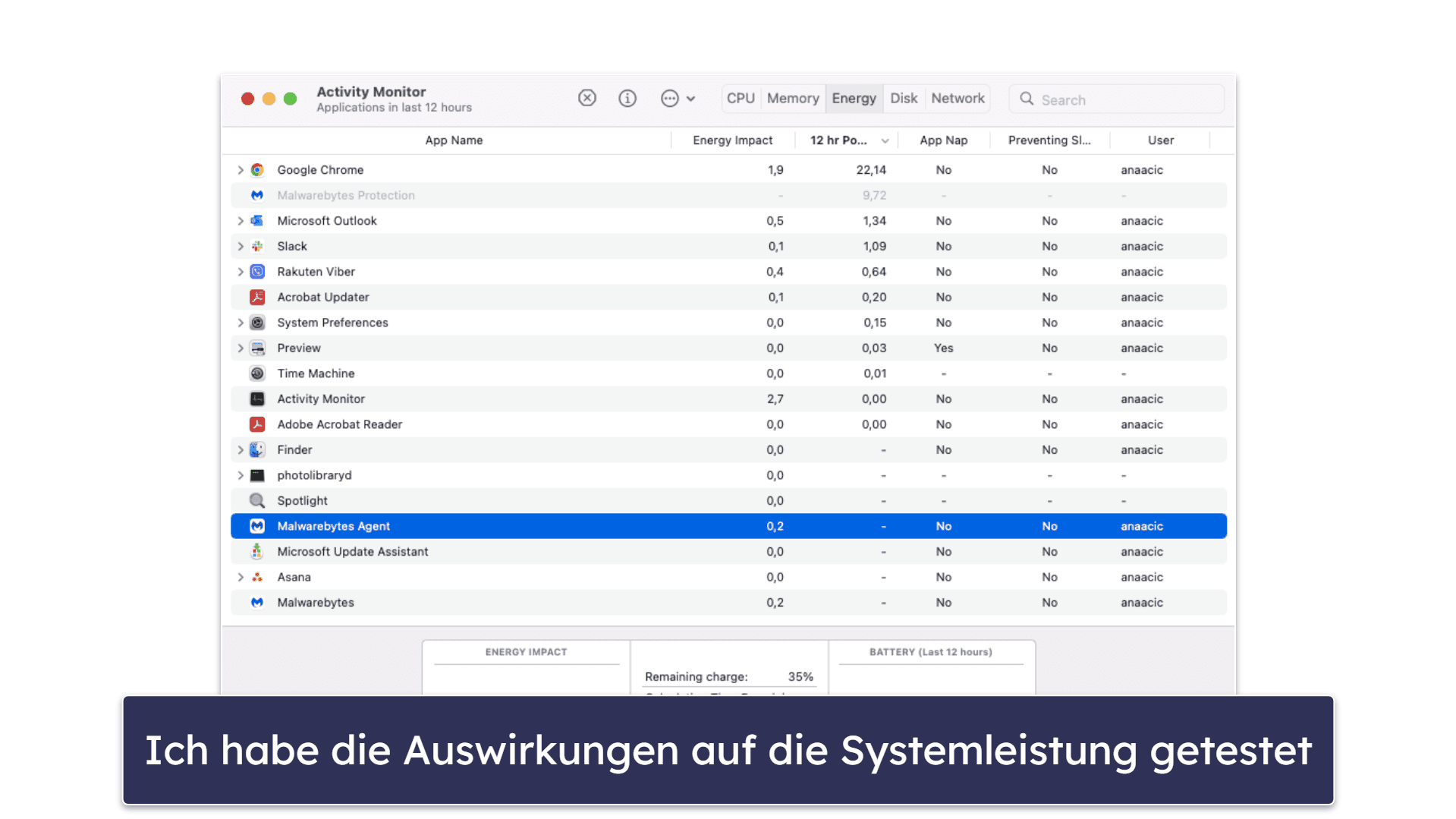
Task: Click the Remaining charge 35% value
Action: 800,676
